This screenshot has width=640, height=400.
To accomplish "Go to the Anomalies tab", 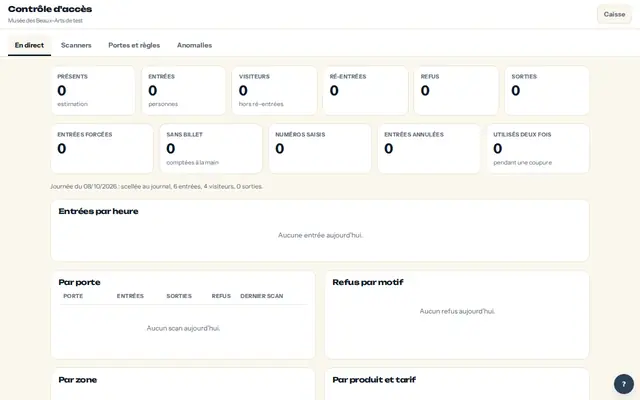I will click(194, 45).
